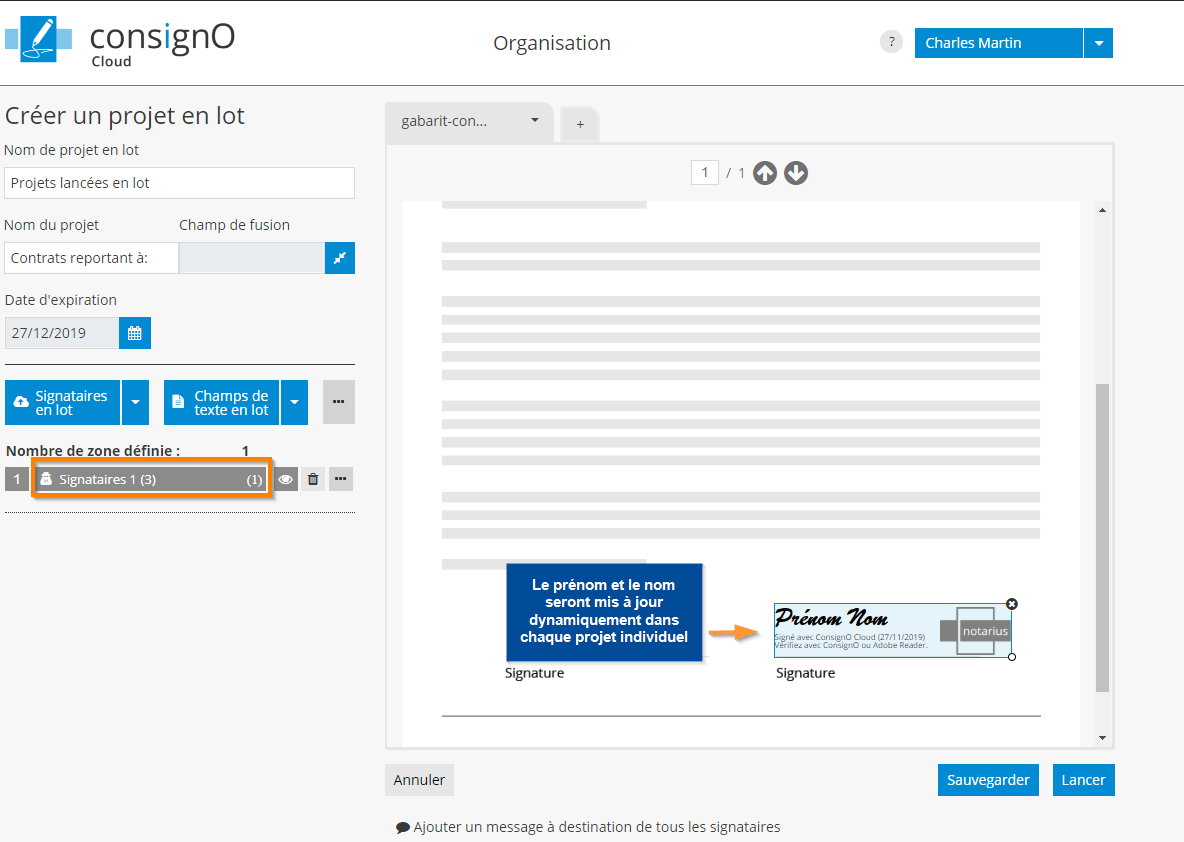Remove the signature zone with X icon
Screen dimensions: 1184x842
point(1012,604)
